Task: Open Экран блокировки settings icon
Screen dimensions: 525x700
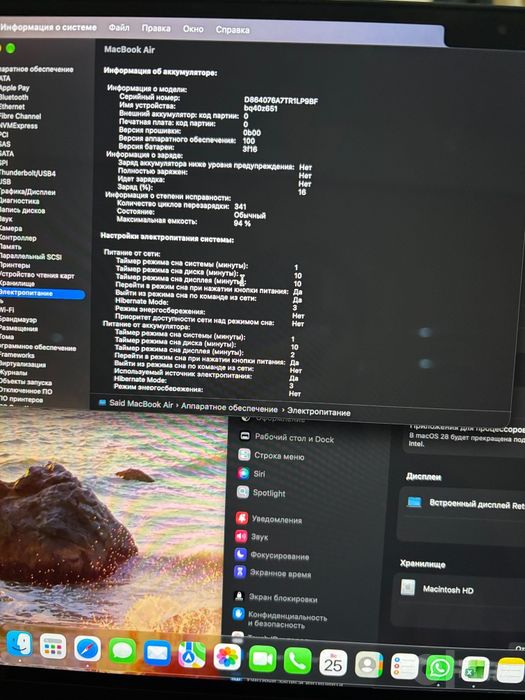Action: pyautogui.click(x=239, y=596)
